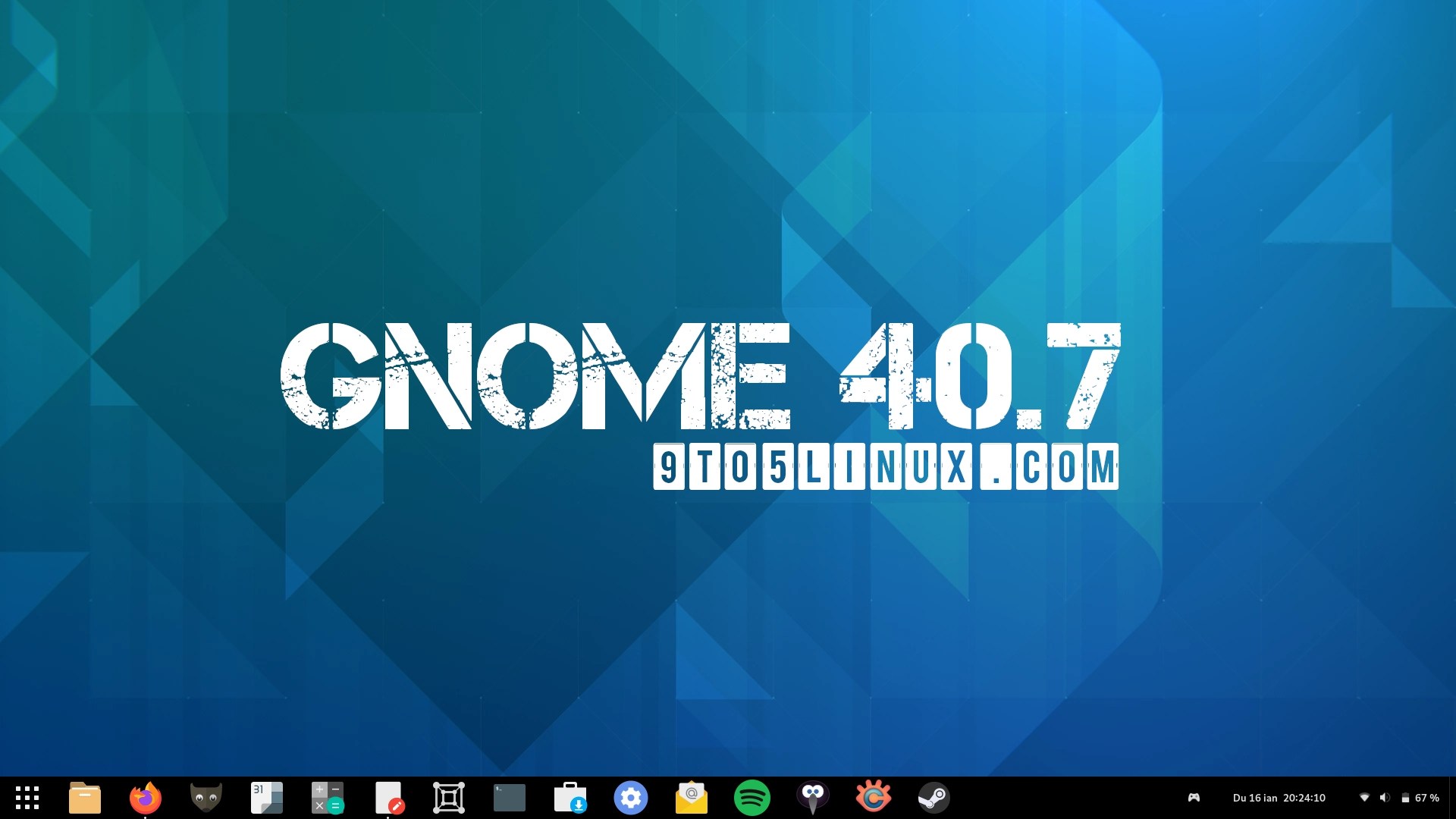Open the Wi-Fi network menu
The height and width of the screenshot is (819, 1456).
coord(1366,798)
